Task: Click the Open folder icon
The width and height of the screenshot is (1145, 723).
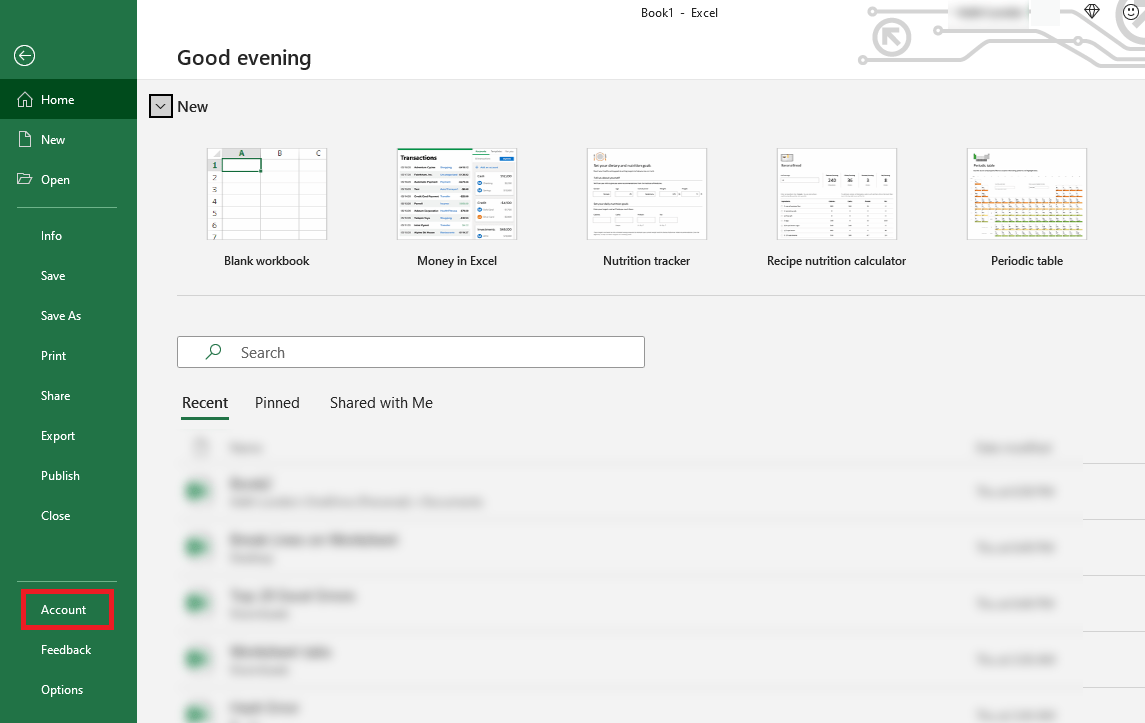Action: click(x=25, y=179)
